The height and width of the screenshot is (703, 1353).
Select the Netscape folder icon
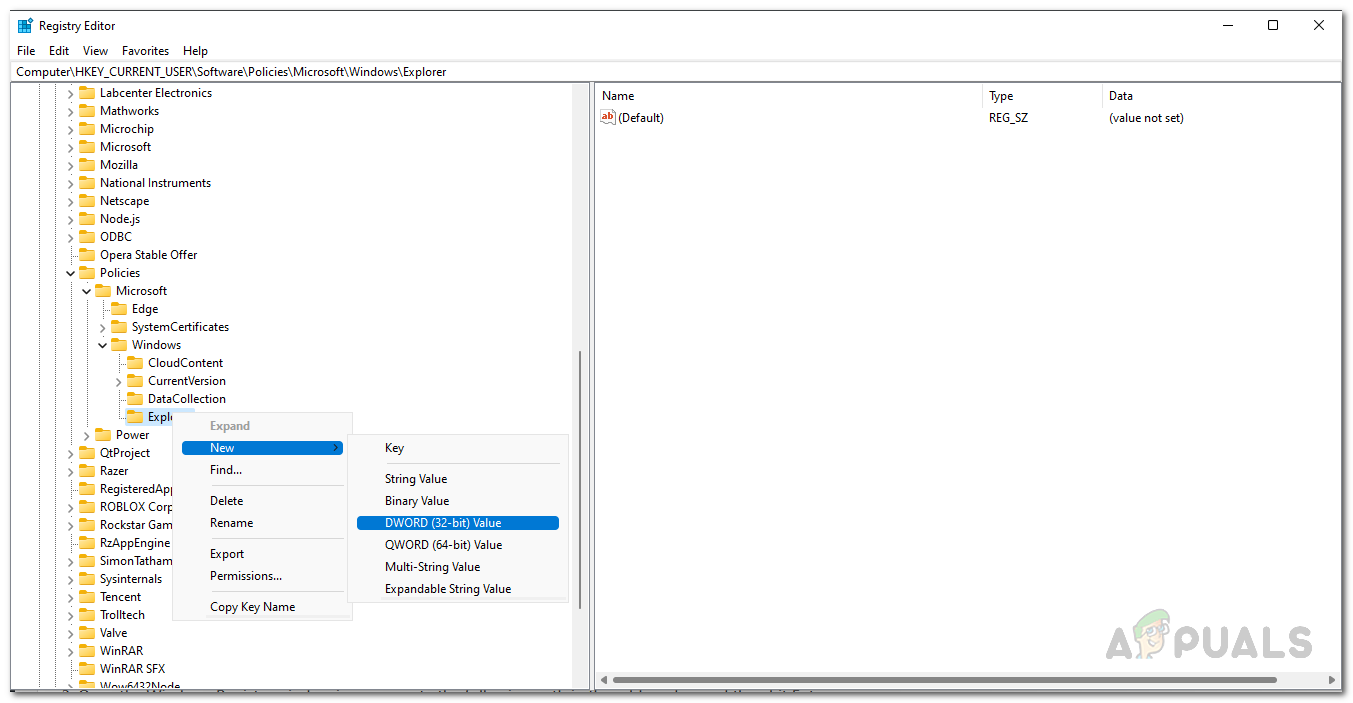pos(87,201)
